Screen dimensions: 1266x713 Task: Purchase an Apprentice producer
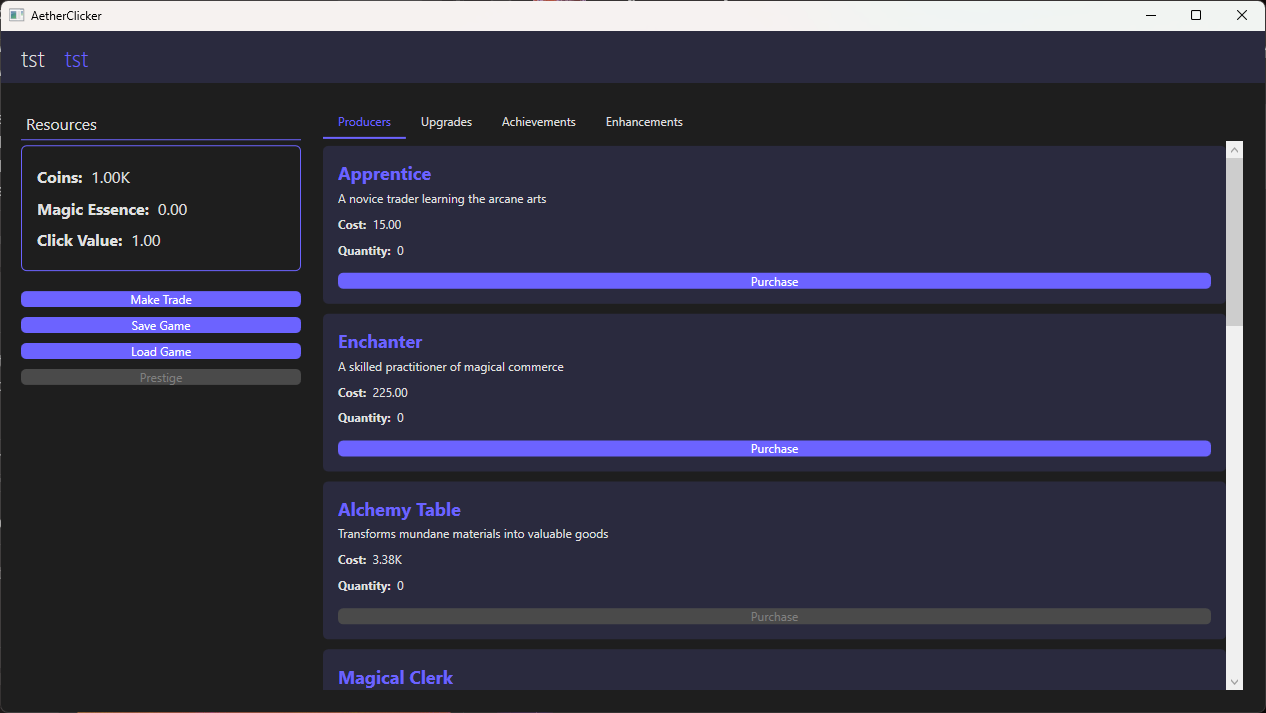(x=774, y=282)
